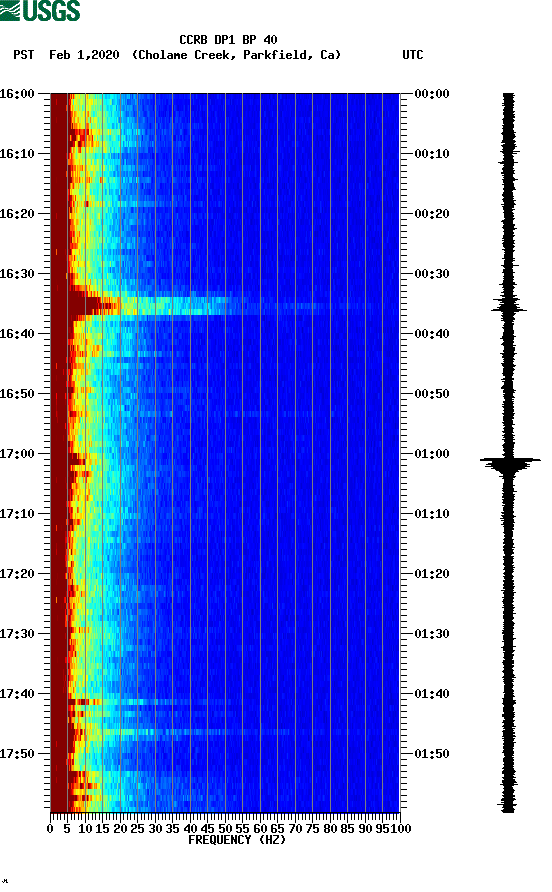The height and width of the screenshot is (892, 552).
Task: Click the 16:50 PST time label
Action: [17, 394]
